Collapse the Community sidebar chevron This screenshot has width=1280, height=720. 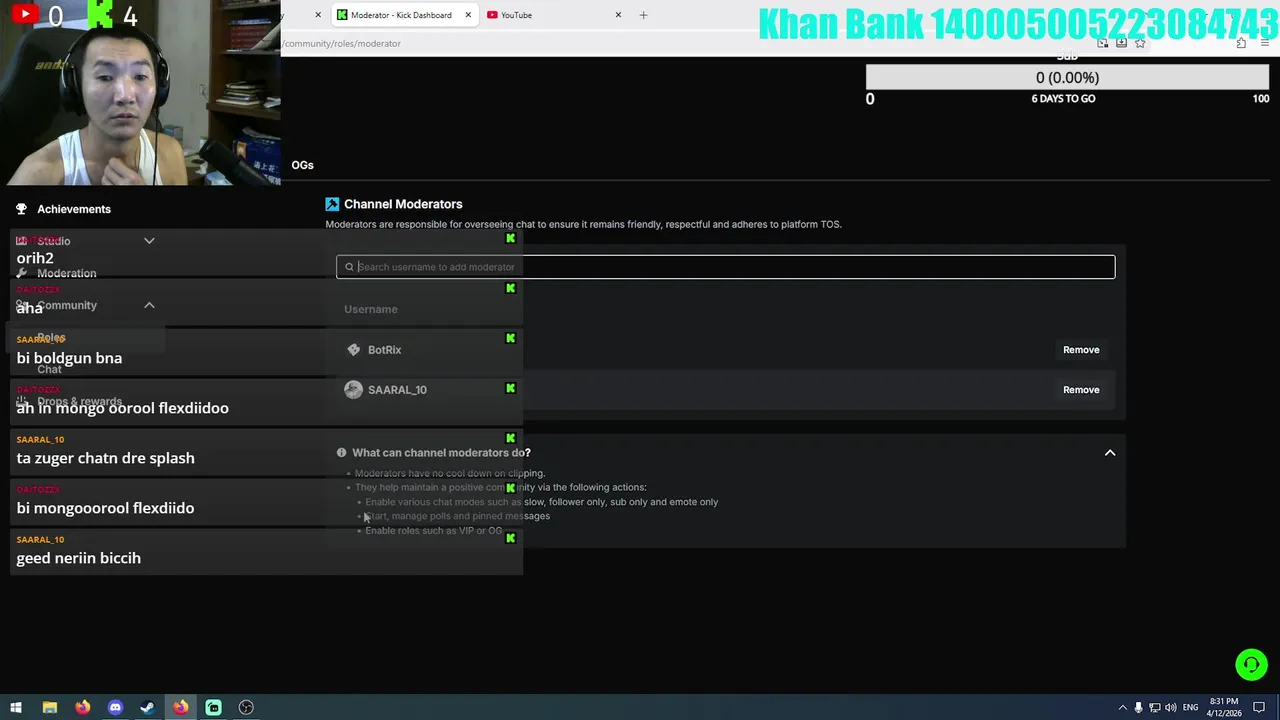pyautogui.click(x=149, y=305)
